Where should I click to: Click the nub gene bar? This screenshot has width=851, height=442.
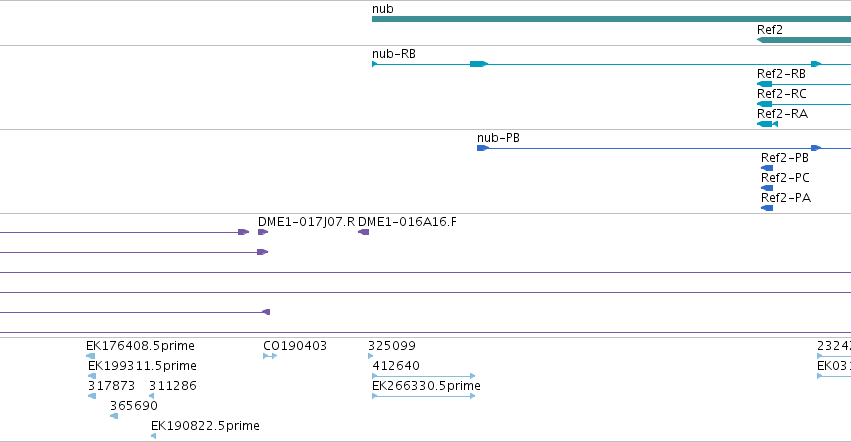pos(611,19)
